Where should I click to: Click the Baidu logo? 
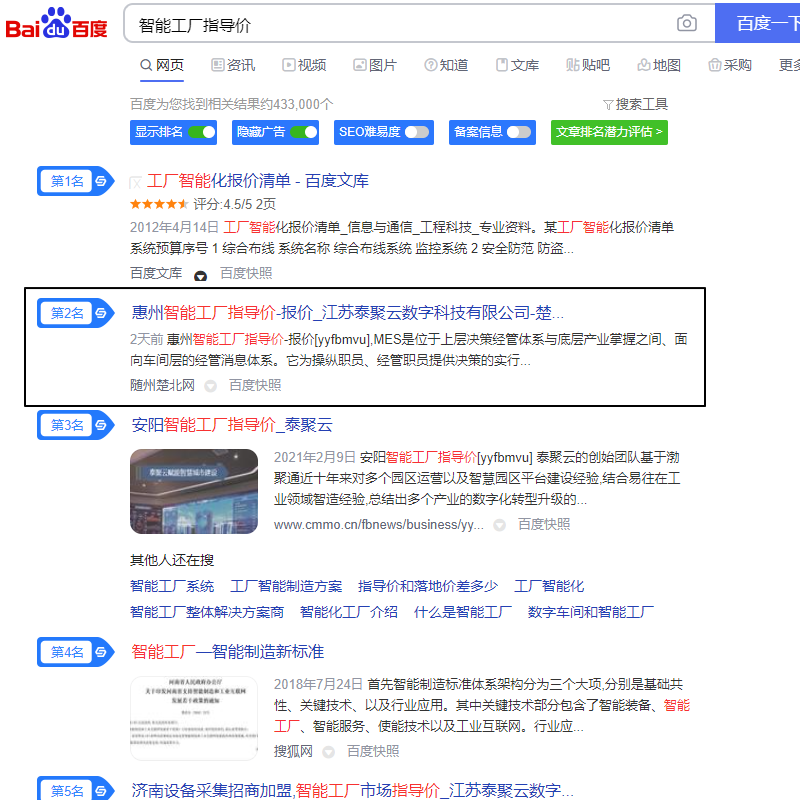(x=56, y=23)
